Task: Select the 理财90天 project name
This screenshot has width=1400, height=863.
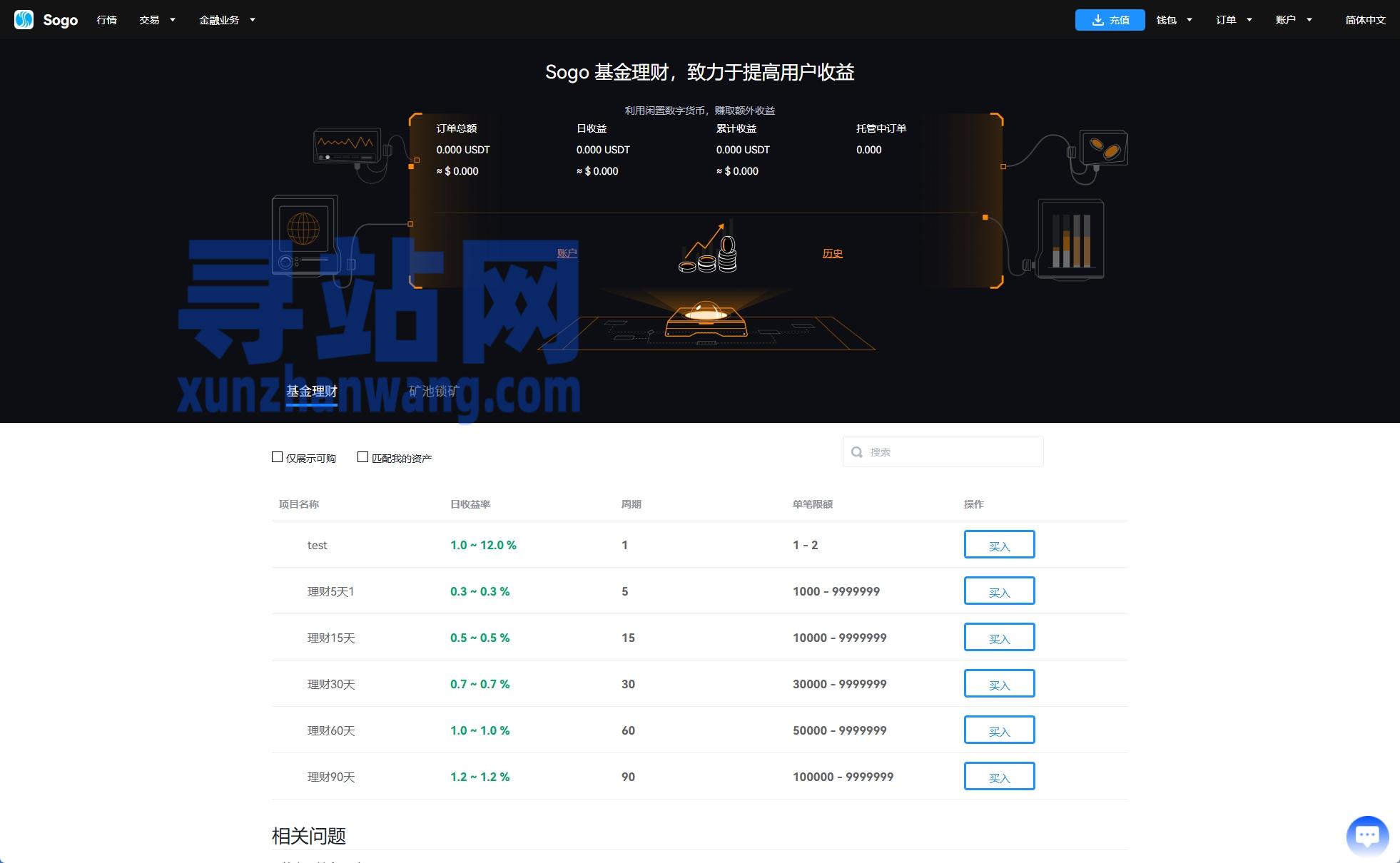Action: (x=331, y=777)
